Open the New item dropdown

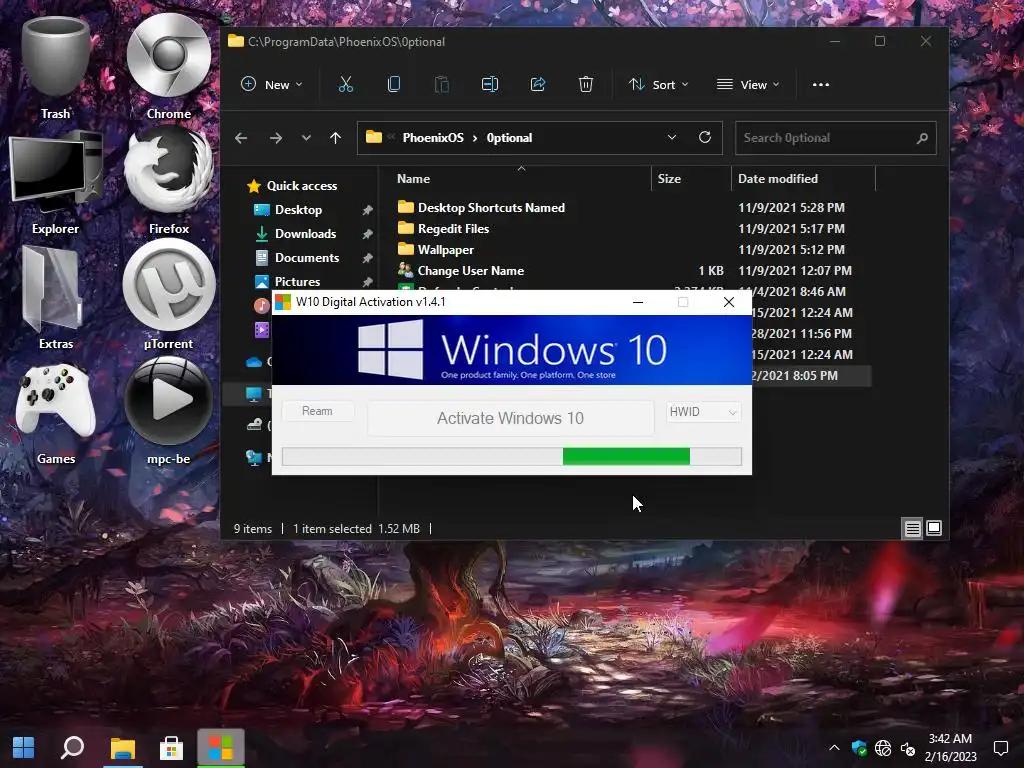pyautogui.click(x=272, y=84)
